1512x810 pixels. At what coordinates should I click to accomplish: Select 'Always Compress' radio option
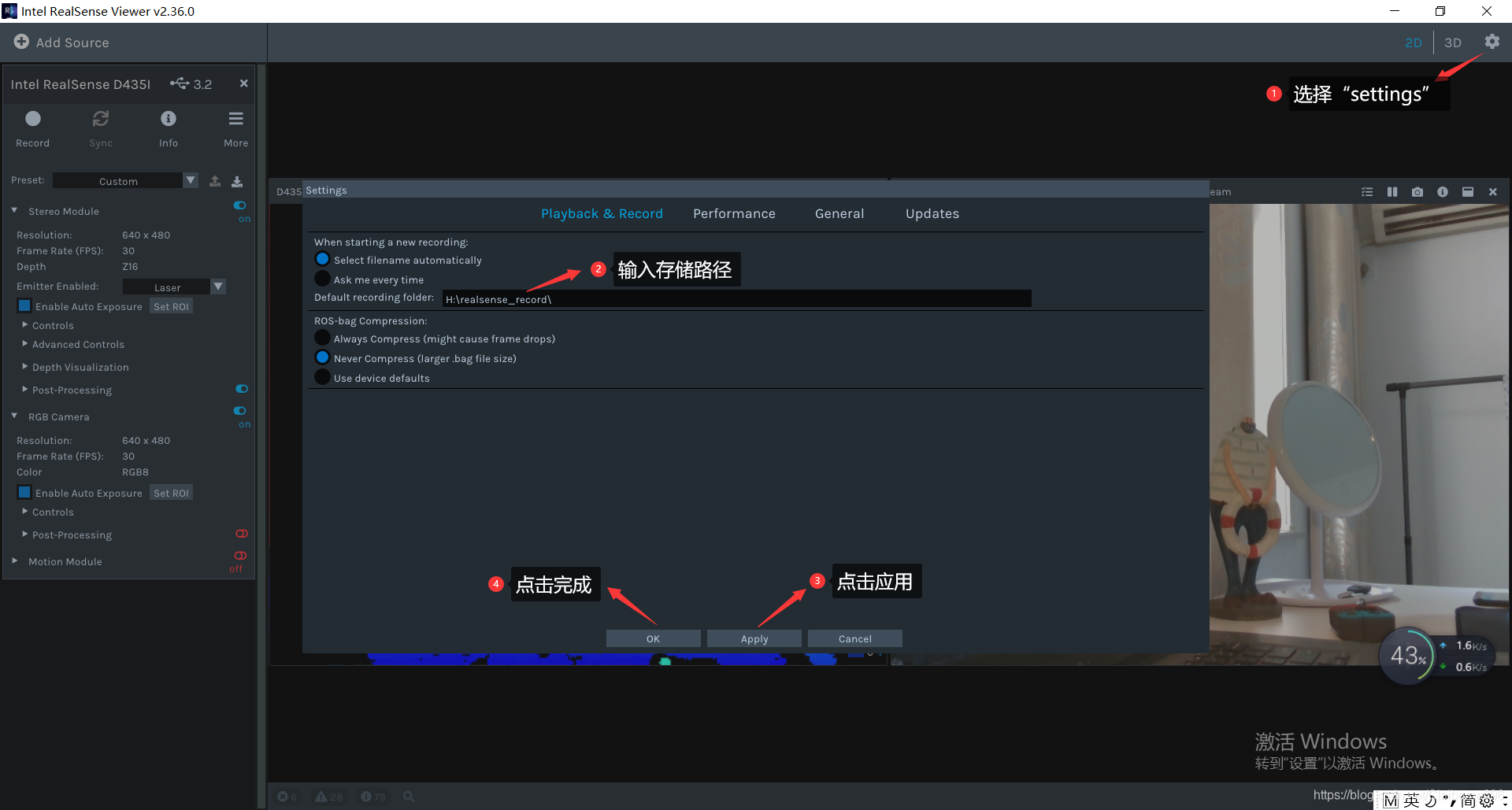322,338
